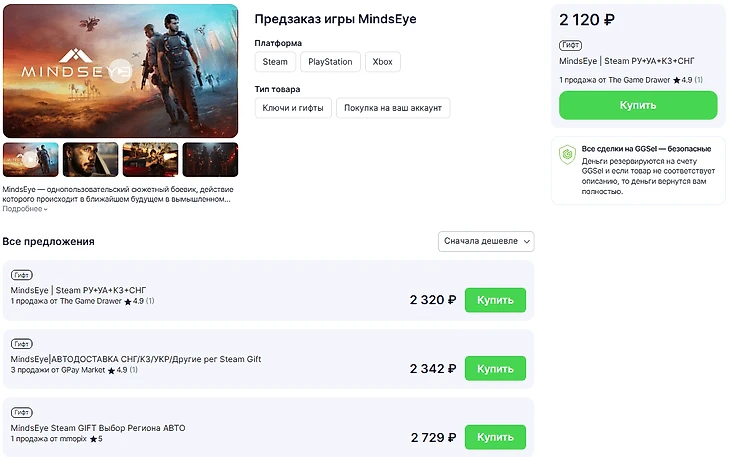Click the star icon in GPay Market offer
730x457 pixels.
111,370
